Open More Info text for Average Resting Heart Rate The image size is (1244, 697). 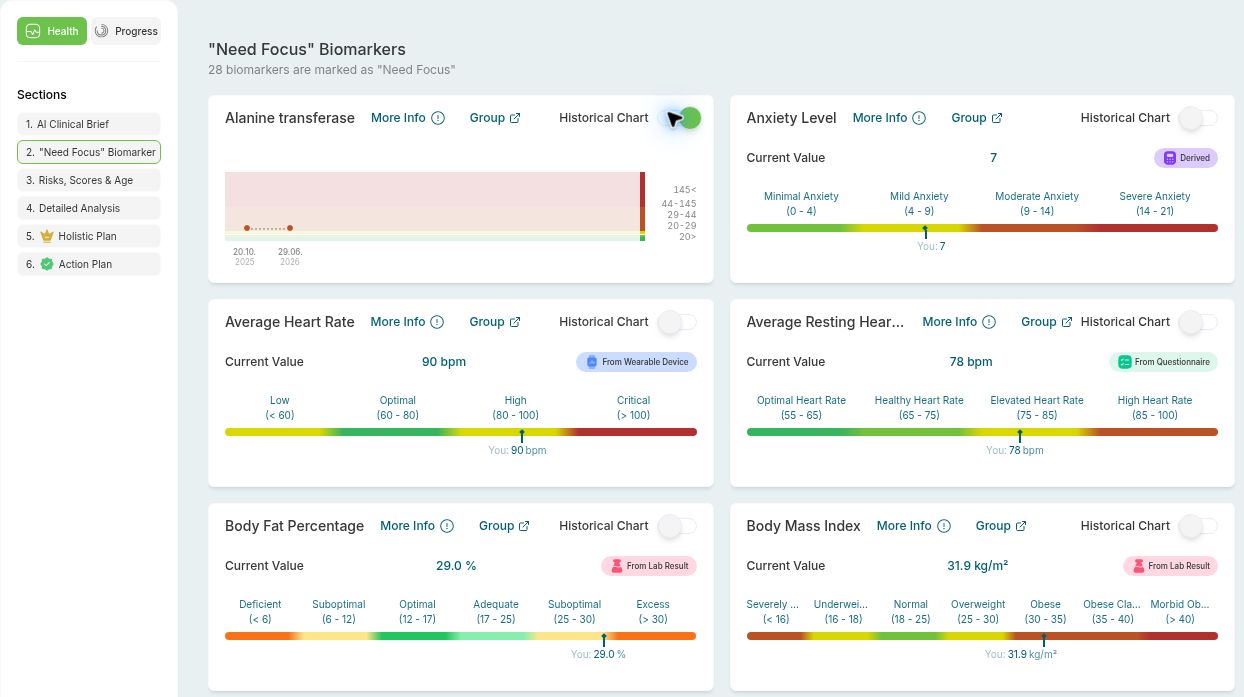click(x=950, y=322)
